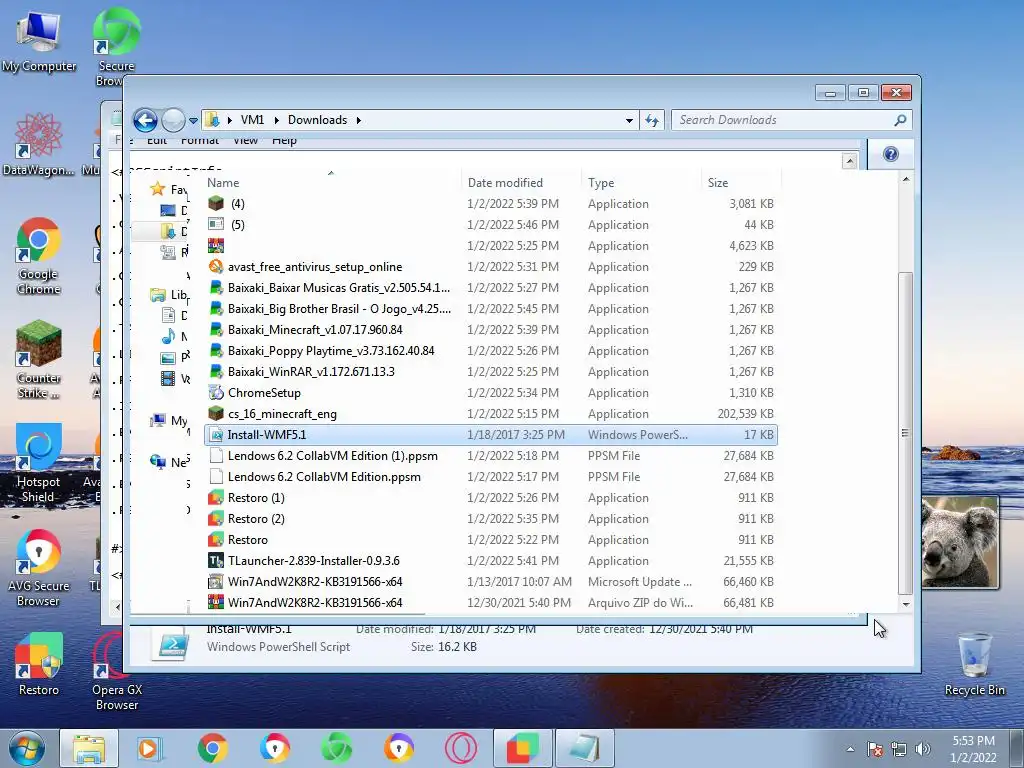Click the Forward navigation arrow in Explorer
Viewport: 1024px width, 768px height.
[173, 120]
